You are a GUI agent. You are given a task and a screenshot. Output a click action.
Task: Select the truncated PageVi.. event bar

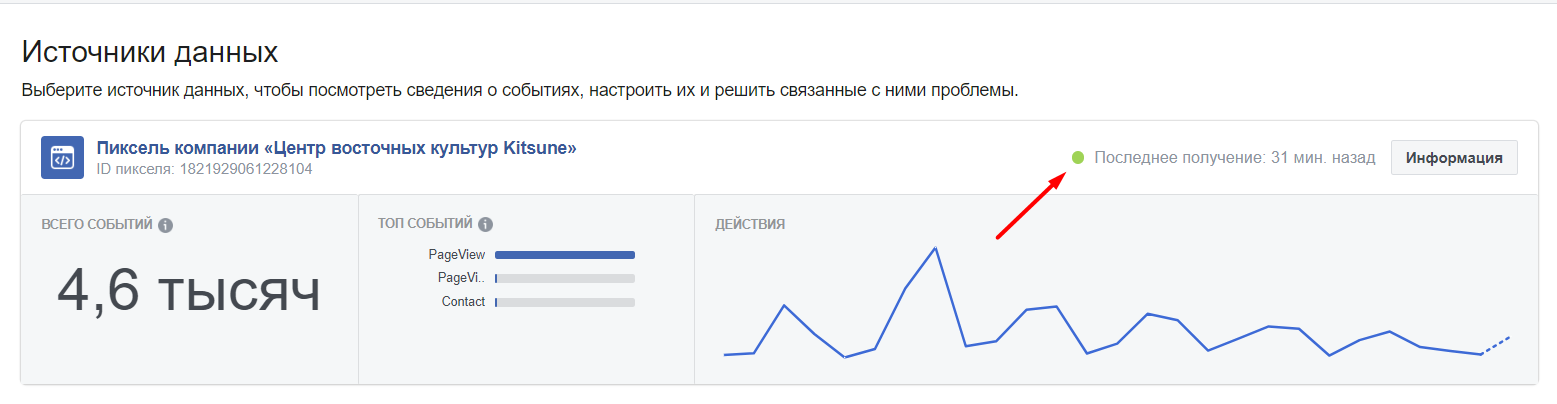[x=565, y=278]
